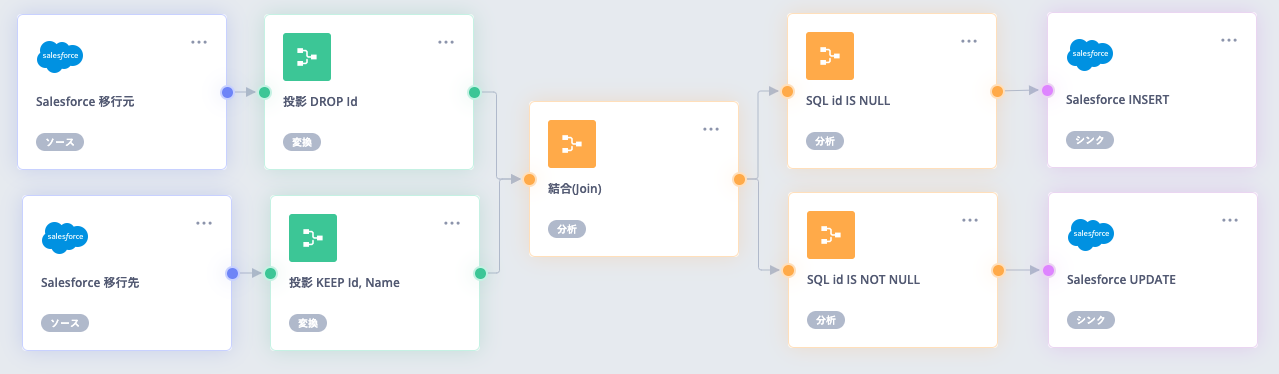Click the Salesforce UPDATE sink cloud icon
Screen dimensions: 1279x374
[1091, 234]
